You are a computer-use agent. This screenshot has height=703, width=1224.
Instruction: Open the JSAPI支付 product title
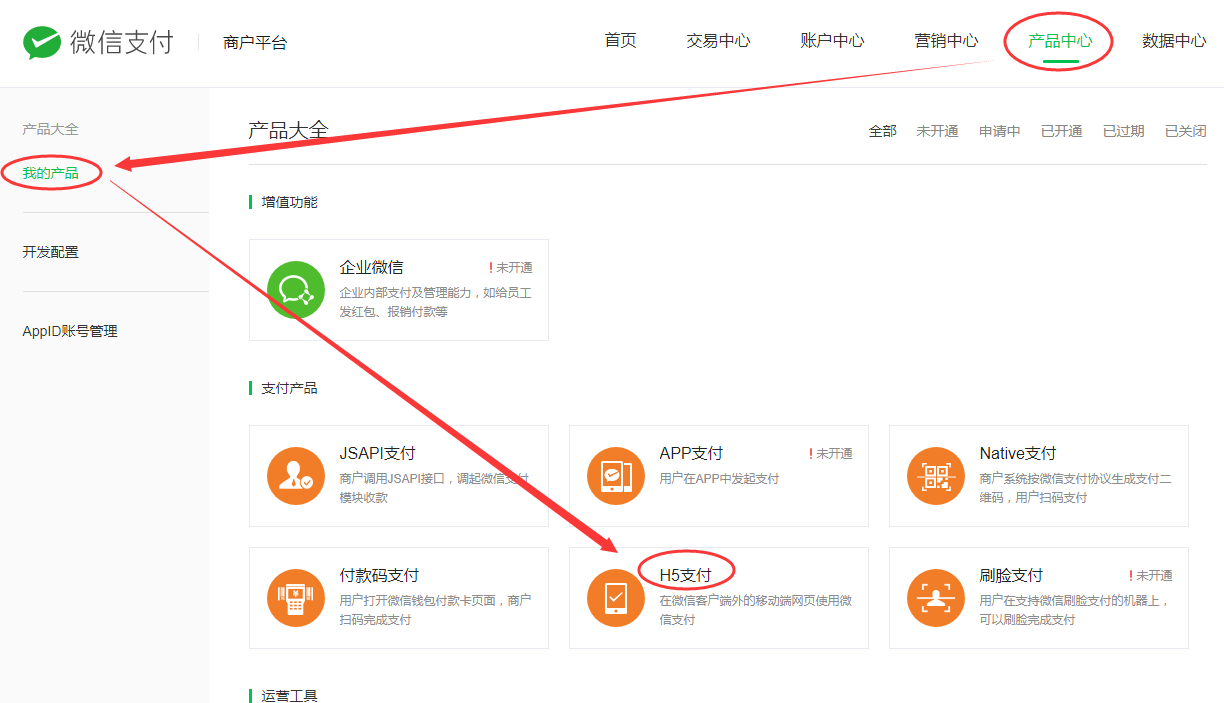pyautogui.click(x=377, y=453)
